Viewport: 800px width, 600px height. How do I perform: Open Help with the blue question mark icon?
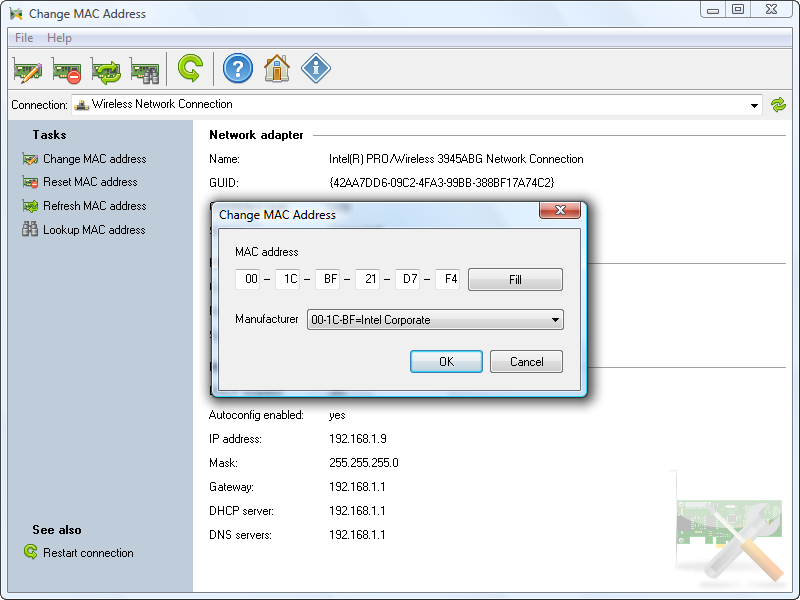[238, 69]
